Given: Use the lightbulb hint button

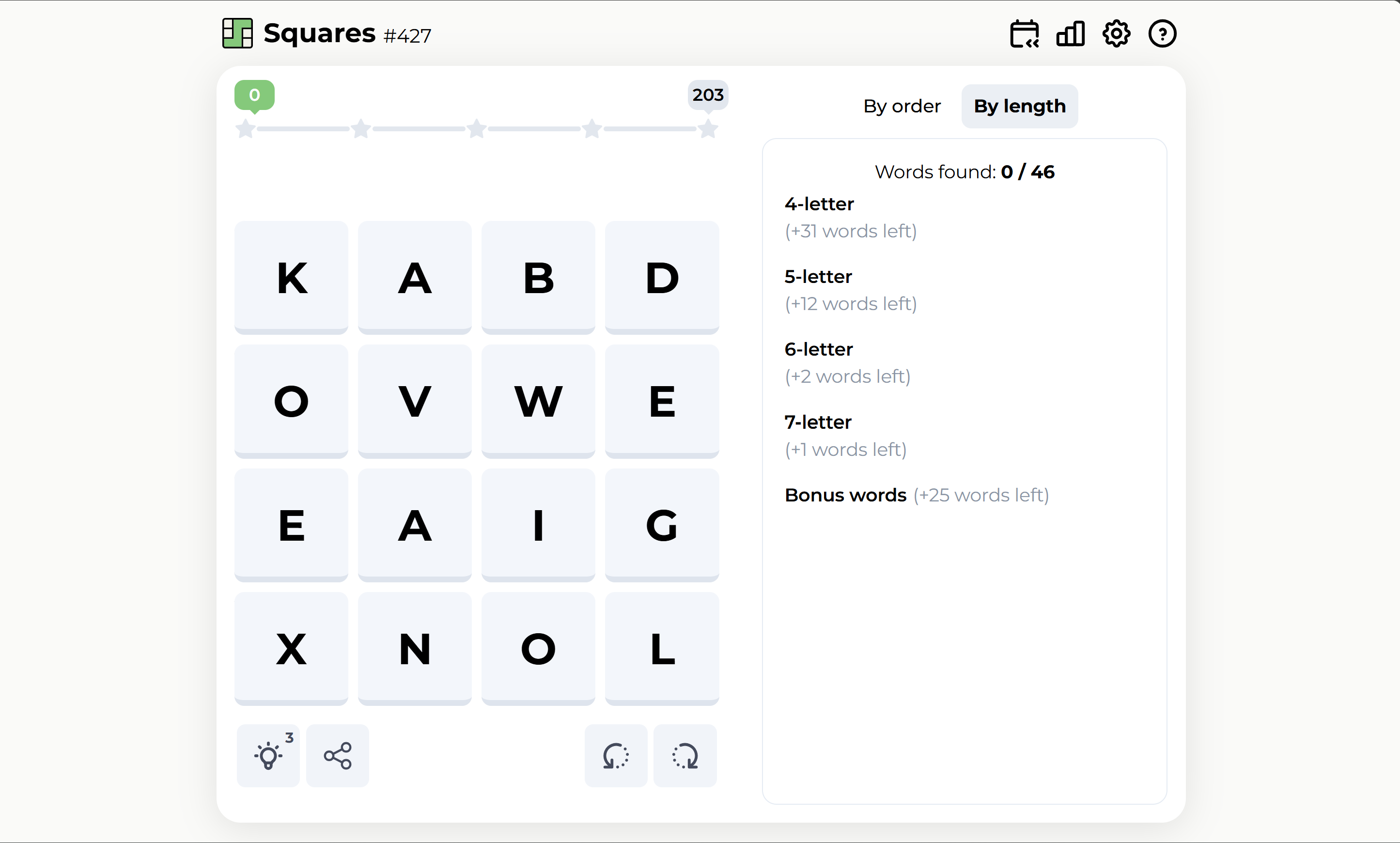Looking at the screenshot, I should click(268, 755).
